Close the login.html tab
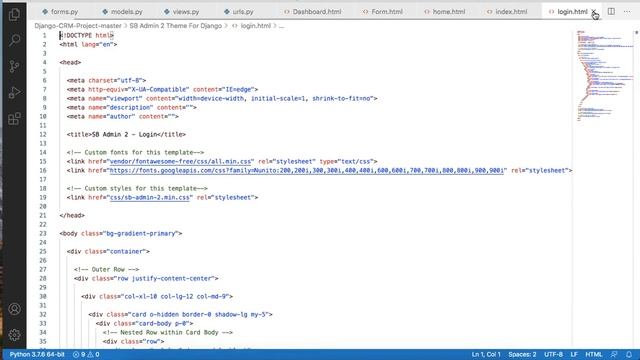 (x=594, y=11)
